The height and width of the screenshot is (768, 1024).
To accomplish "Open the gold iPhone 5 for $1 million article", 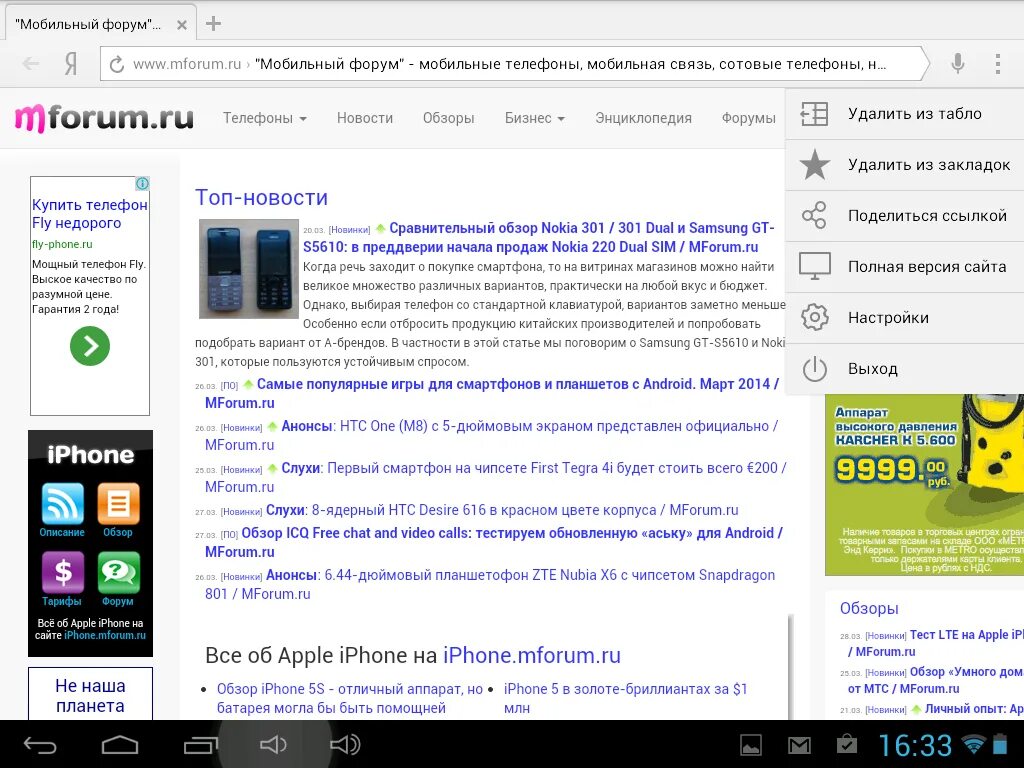I will pos(625,698).
